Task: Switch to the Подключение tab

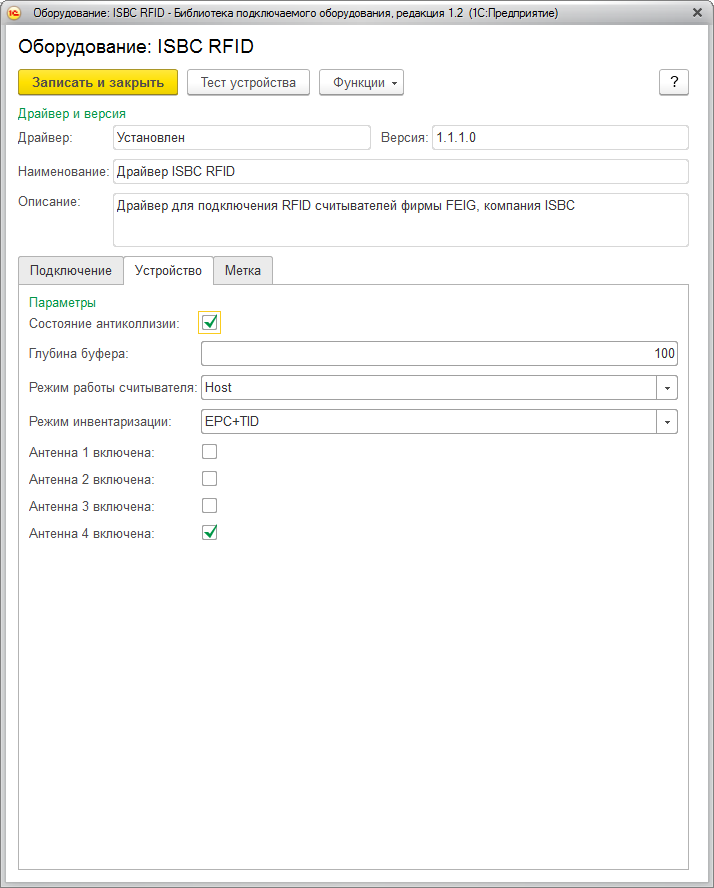Action: pos(71,271)
